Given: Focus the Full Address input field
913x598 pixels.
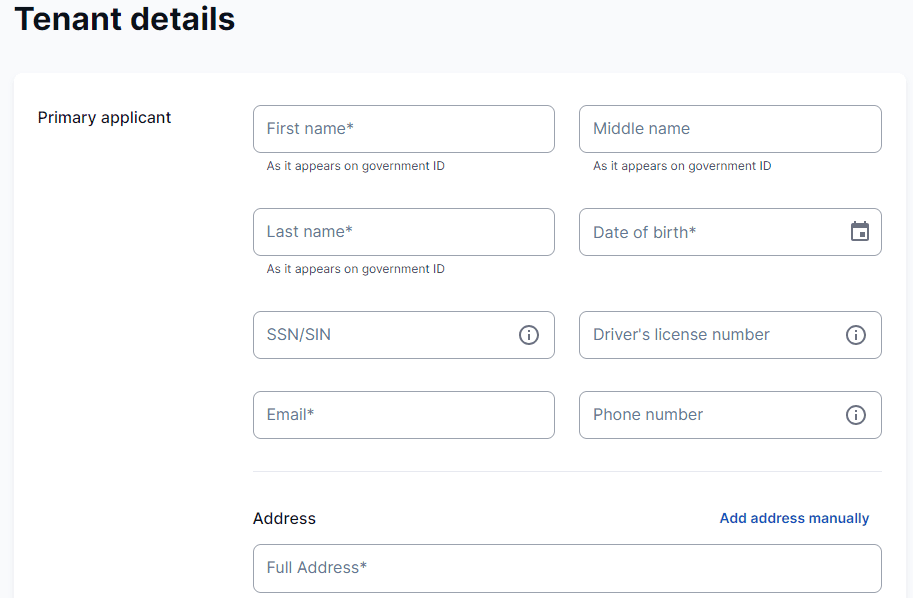Looking at the screenshot, I should tap(567, 568).
